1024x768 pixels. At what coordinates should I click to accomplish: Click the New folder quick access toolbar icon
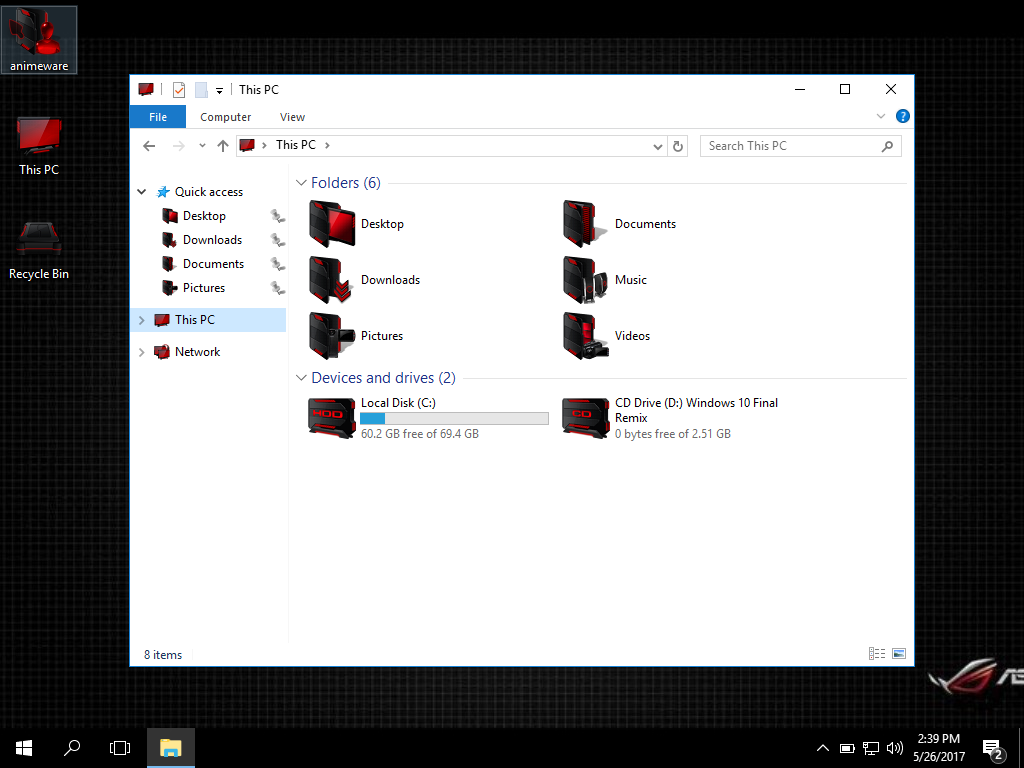click(201, 90)
